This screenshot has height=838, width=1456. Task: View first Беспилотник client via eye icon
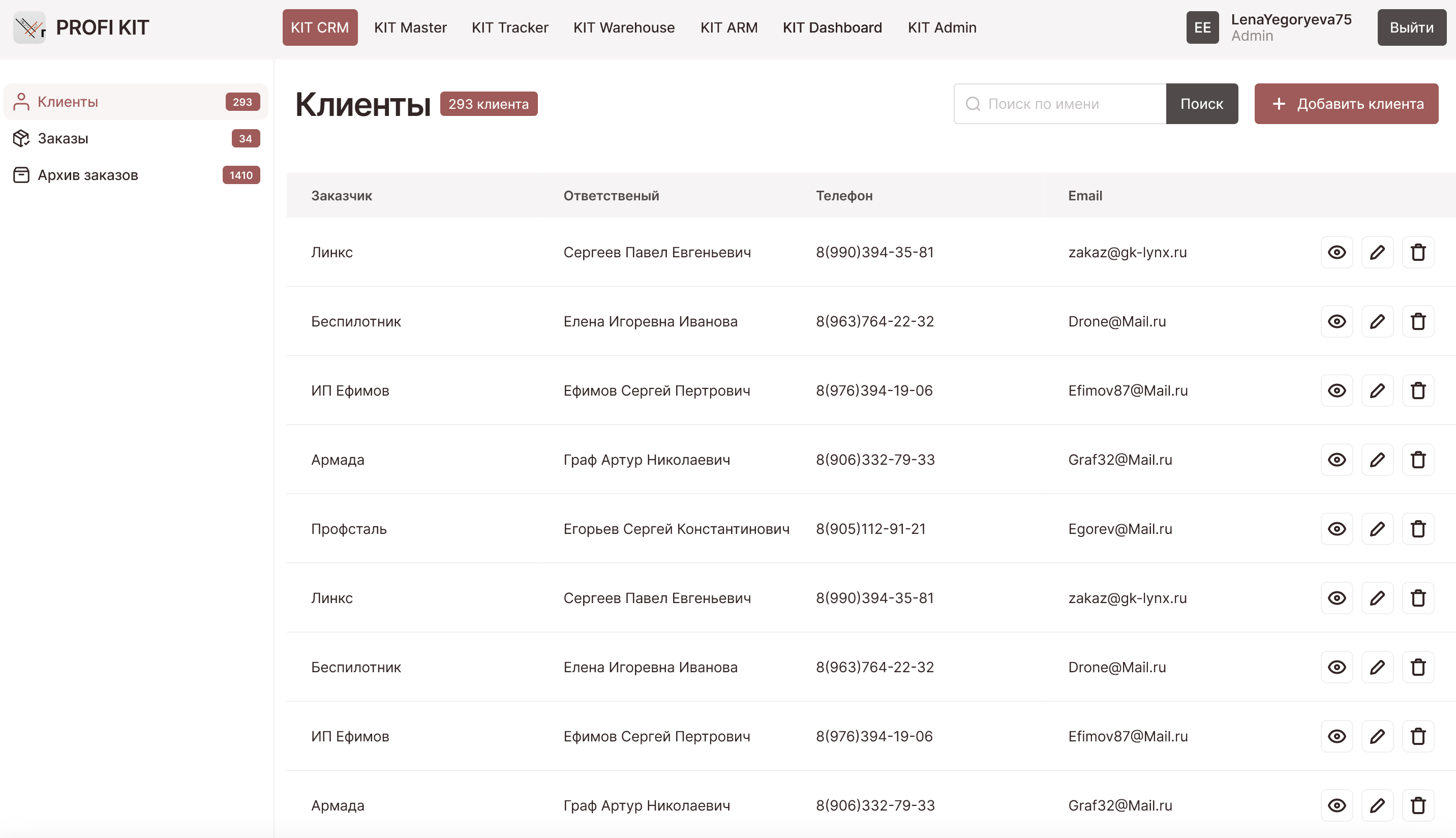(x=1337, y=321)
